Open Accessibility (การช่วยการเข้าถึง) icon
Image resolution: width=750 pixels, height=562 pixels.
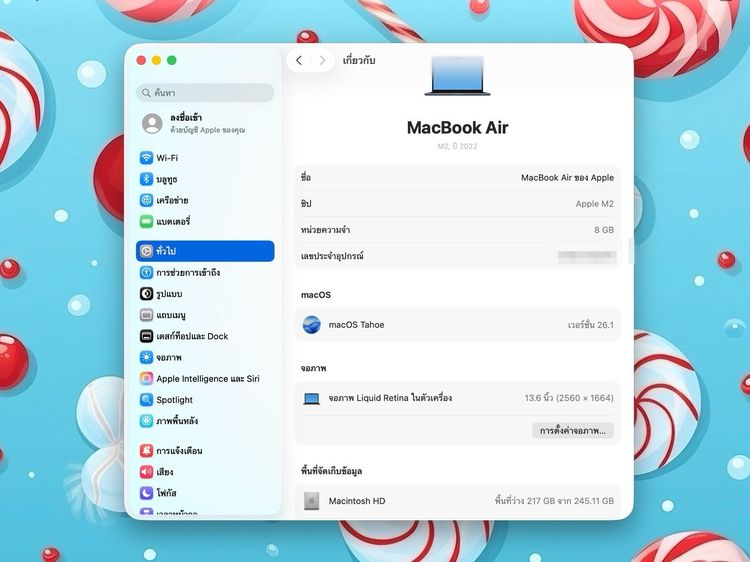point(146,272)
